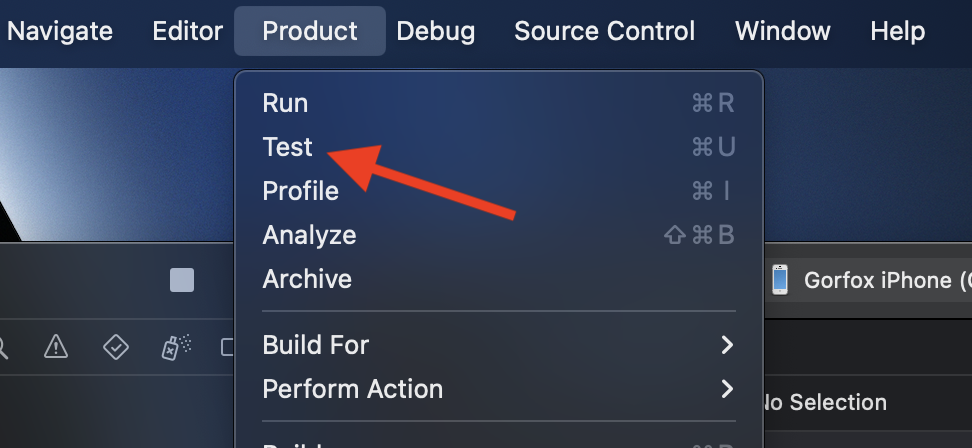Open the Find navigator magnifier icon

pyautogui.click(x=3, y=347)
